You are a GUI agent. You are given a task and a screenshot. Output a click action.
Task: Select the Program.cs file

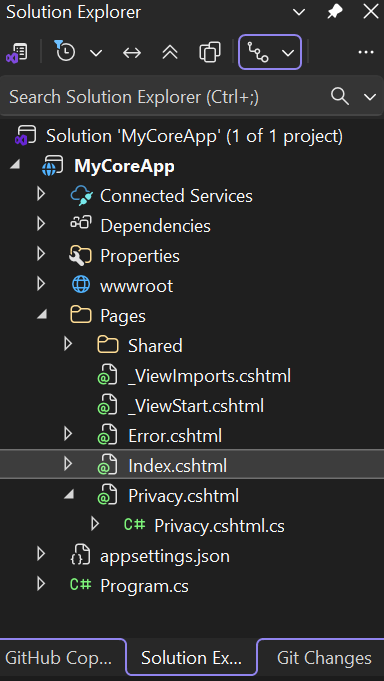pos(145,586)
